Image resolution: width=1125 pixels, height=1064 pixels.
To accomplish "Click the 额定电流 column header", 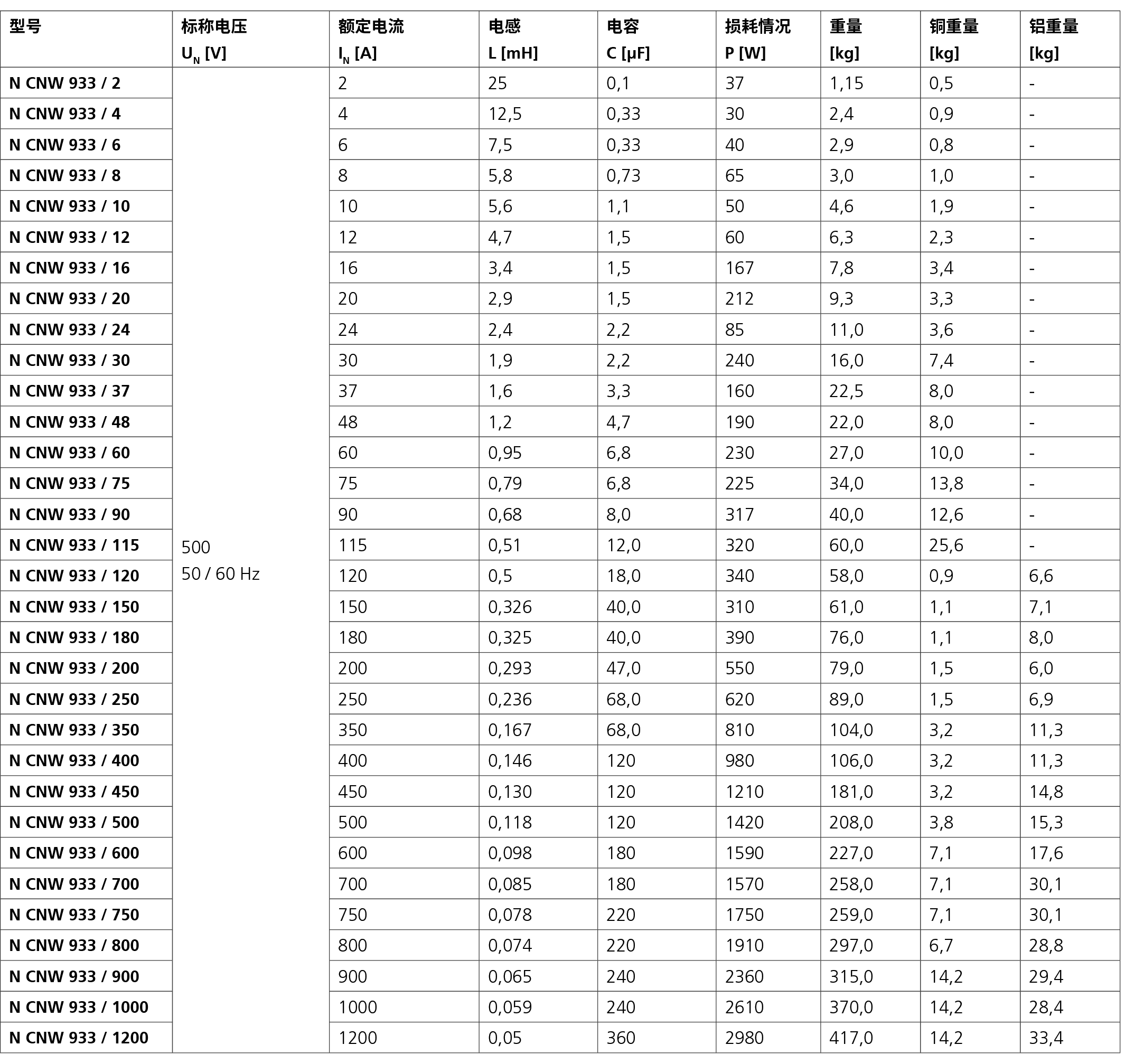I will [x=404, y=39].
